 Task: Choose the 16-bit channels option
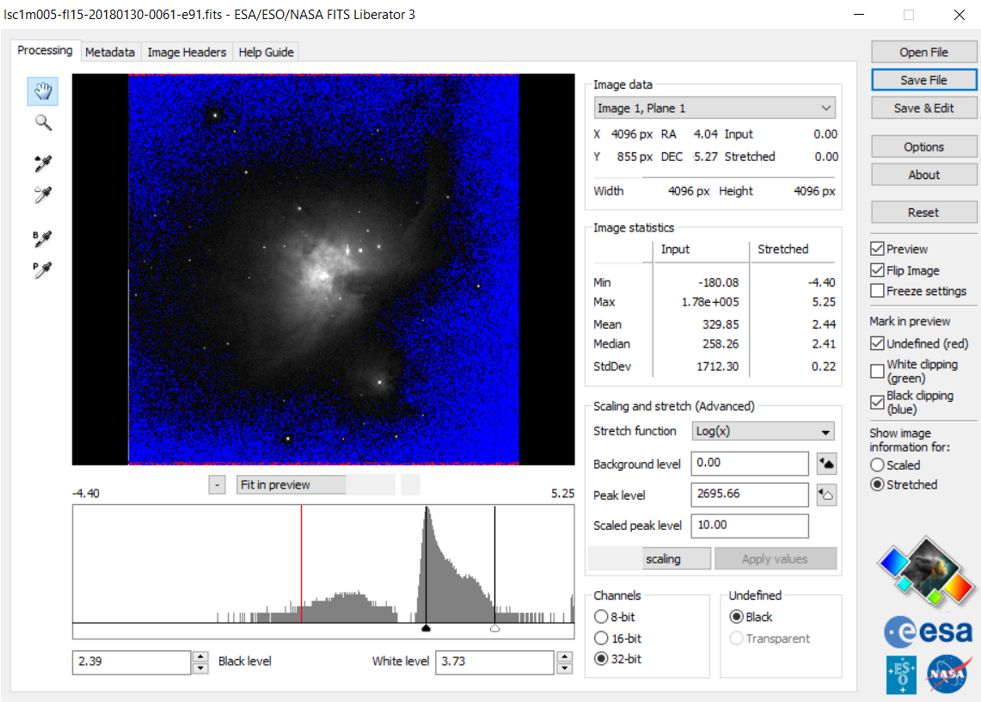point(601,638)
